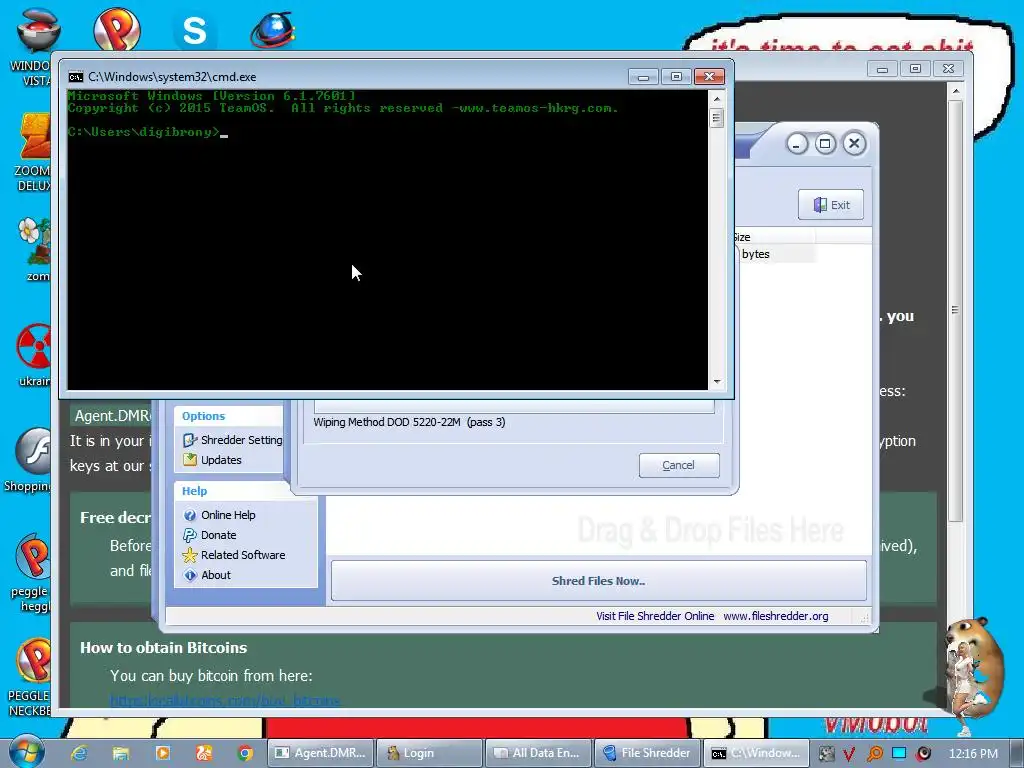Click inside the cmd command prompt area
The height and width of the screenshot is (768, 1024).
[x=387, y=240]
